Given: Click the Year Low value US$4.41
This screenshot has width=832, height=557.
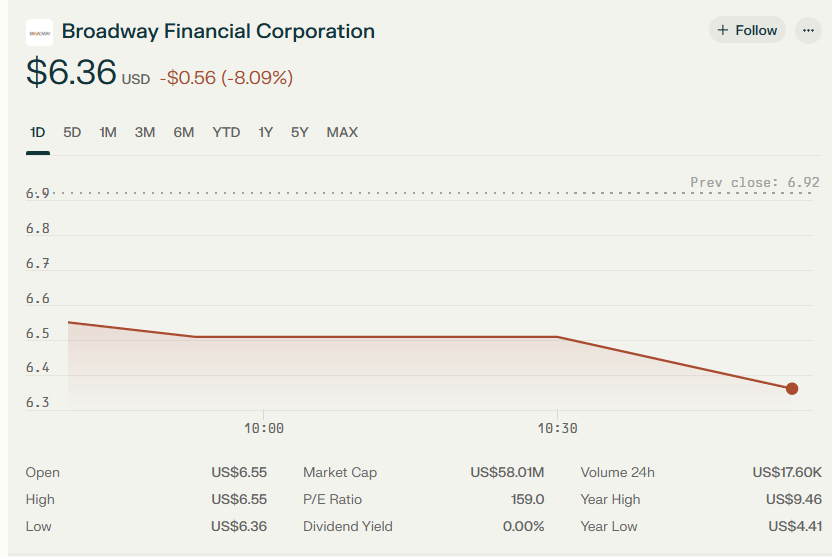Looking at the screenshot, I should coord(795,526).
